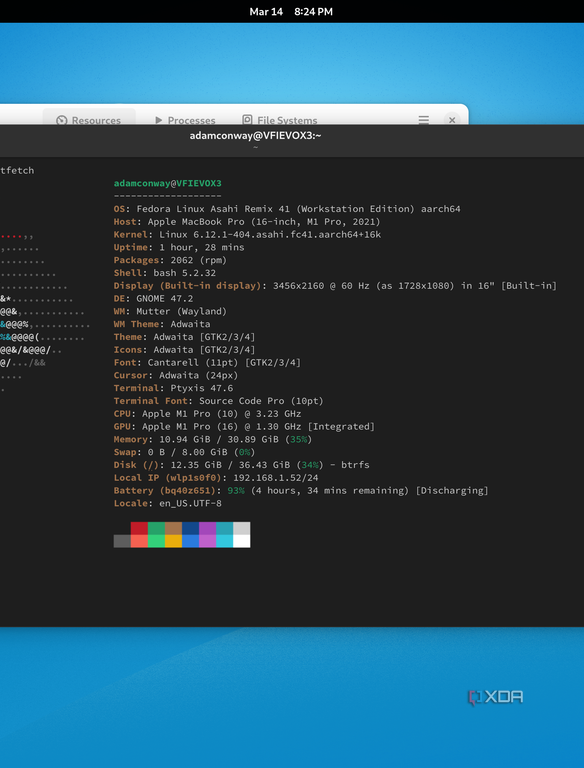Click the Swap line 0 B / 8.00 GiB

184,451
